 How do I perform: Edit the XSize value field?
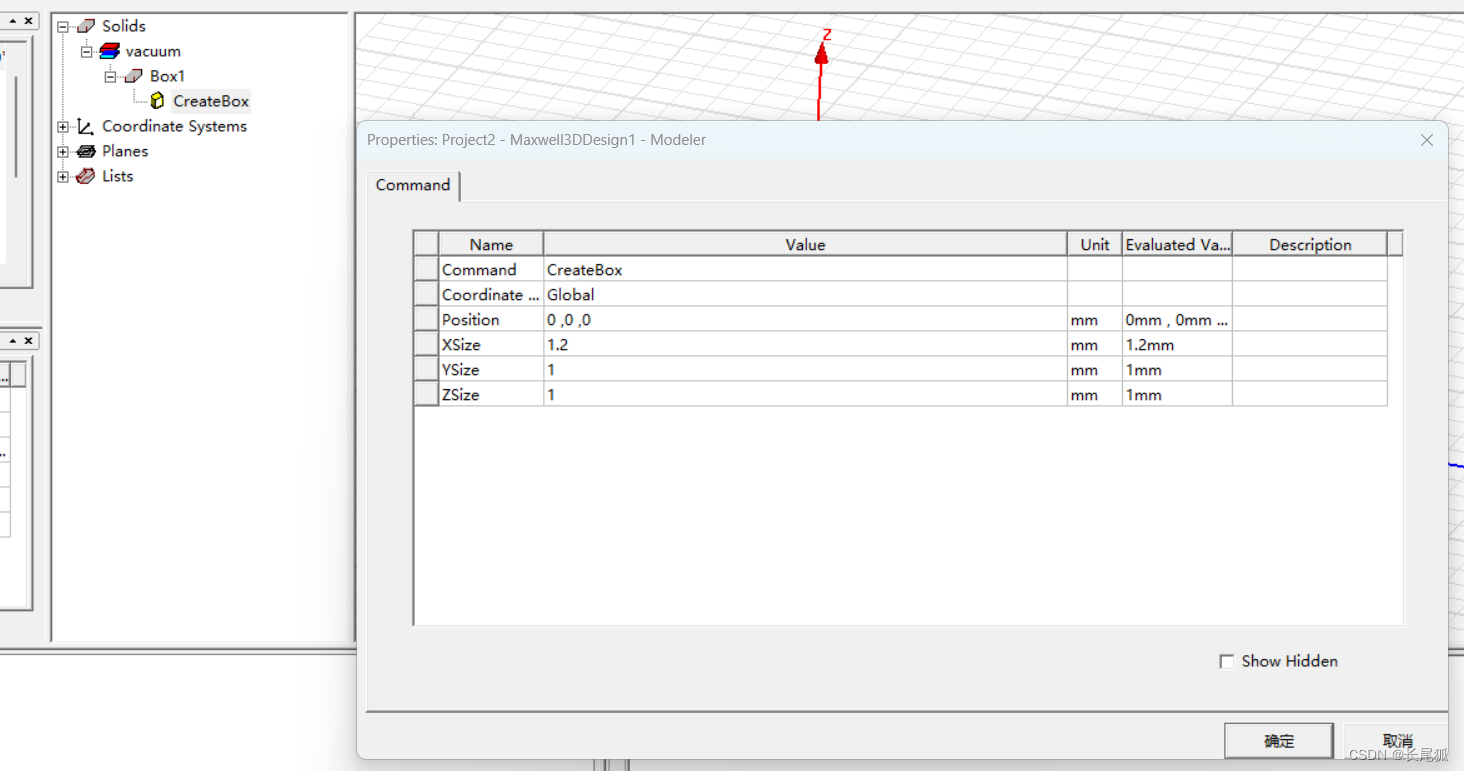(804, 345)
